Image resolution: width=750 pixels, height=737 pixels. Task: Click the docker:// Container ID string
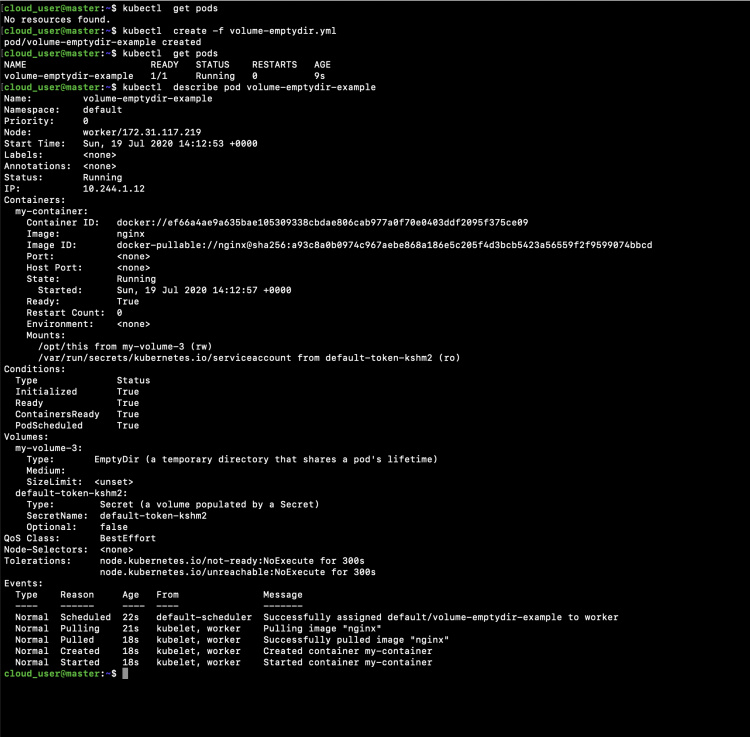[x=322, y=222]
